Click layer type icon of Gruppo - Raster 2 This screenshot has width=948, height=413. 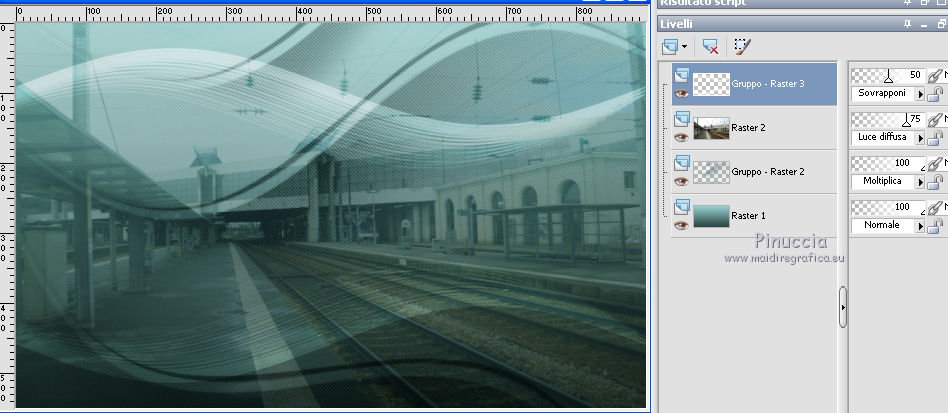click(681, 162)
